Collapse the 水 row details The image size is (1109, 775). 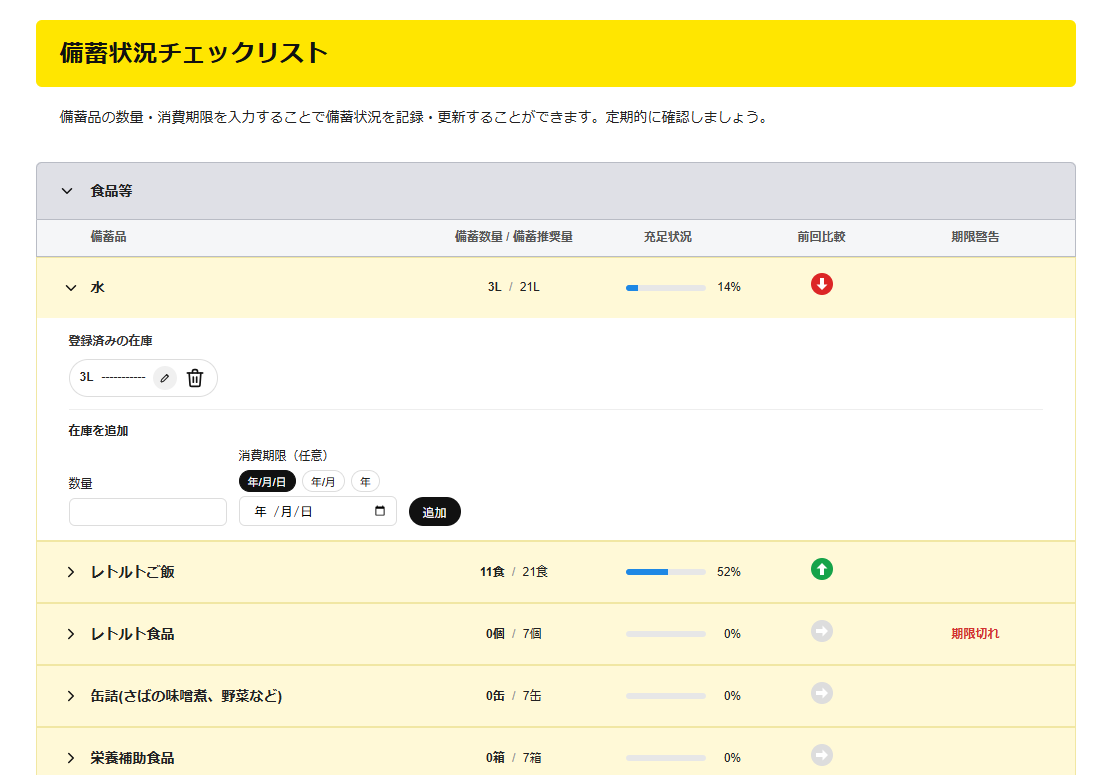(x=71, y=288)
